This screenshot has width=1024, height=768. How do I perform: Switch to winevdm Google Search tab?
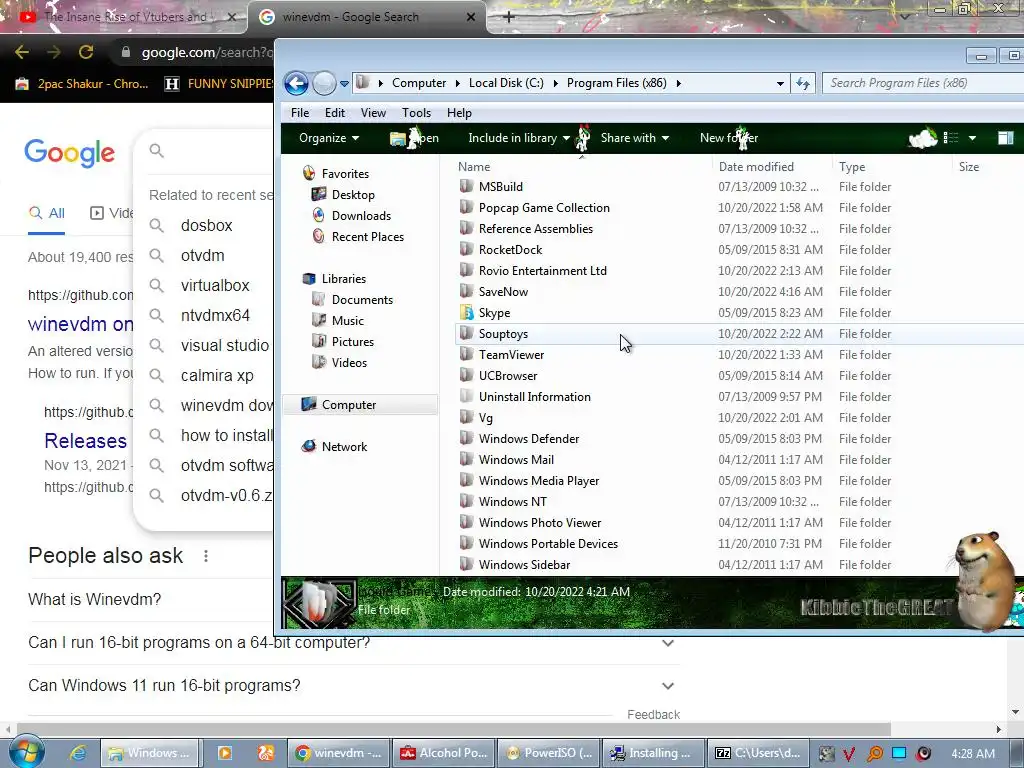tap(367, 17)
